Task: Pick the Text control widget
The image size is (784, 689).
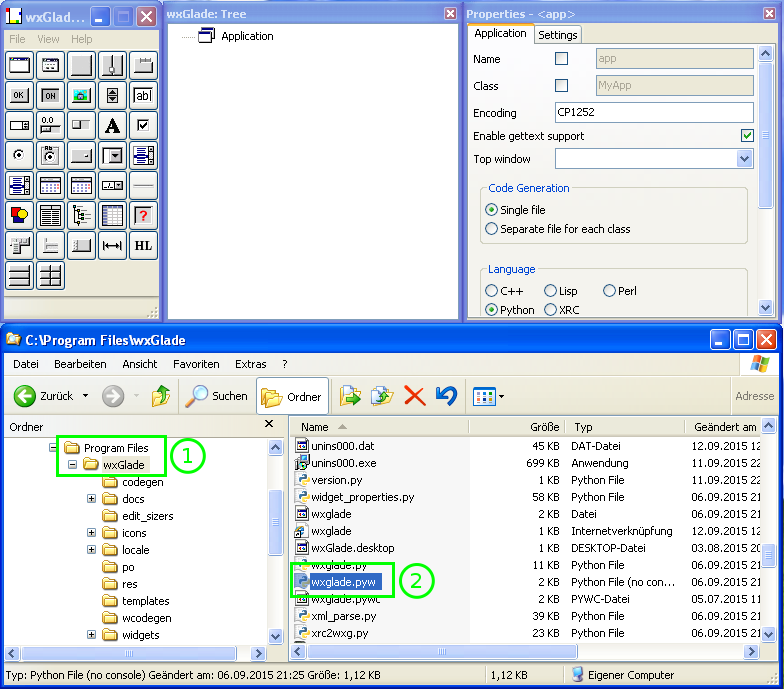Action: click(143, 95)
